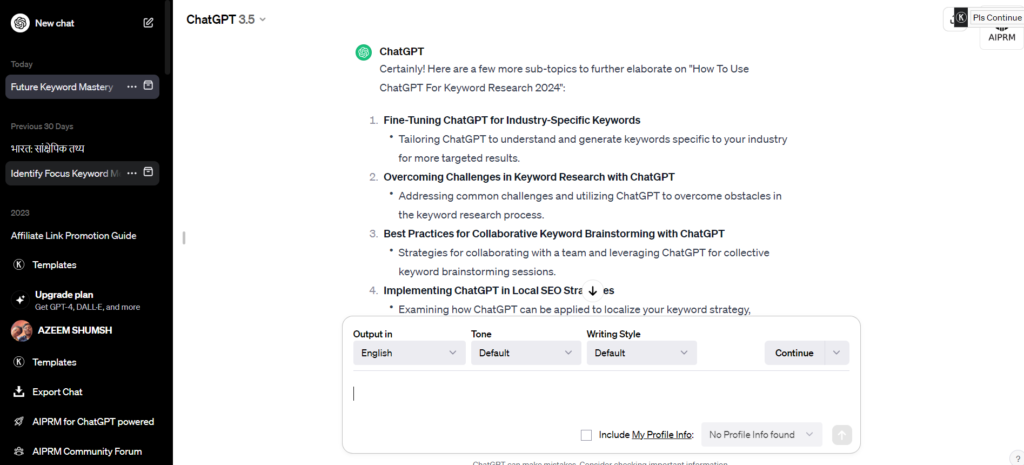Viewport: 1024px width, 465px height.
Task: Click the K icon of upper Templates entry
Action: point(19,265)
